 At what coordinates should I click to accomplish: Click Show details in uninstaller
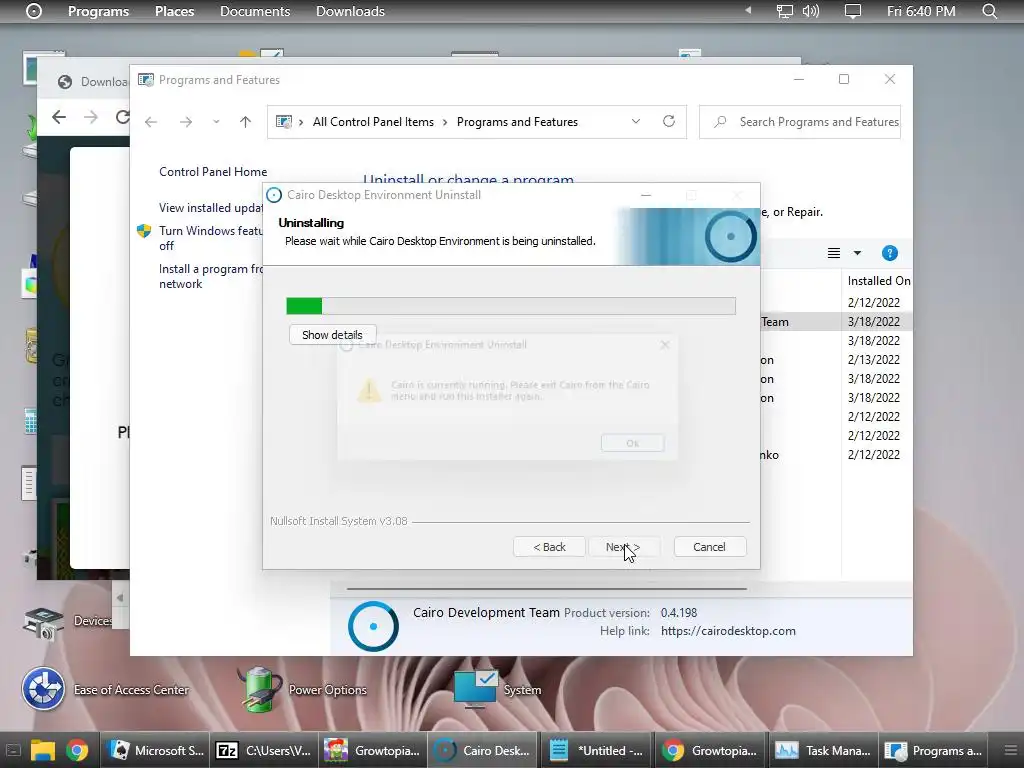click(332, 335)
